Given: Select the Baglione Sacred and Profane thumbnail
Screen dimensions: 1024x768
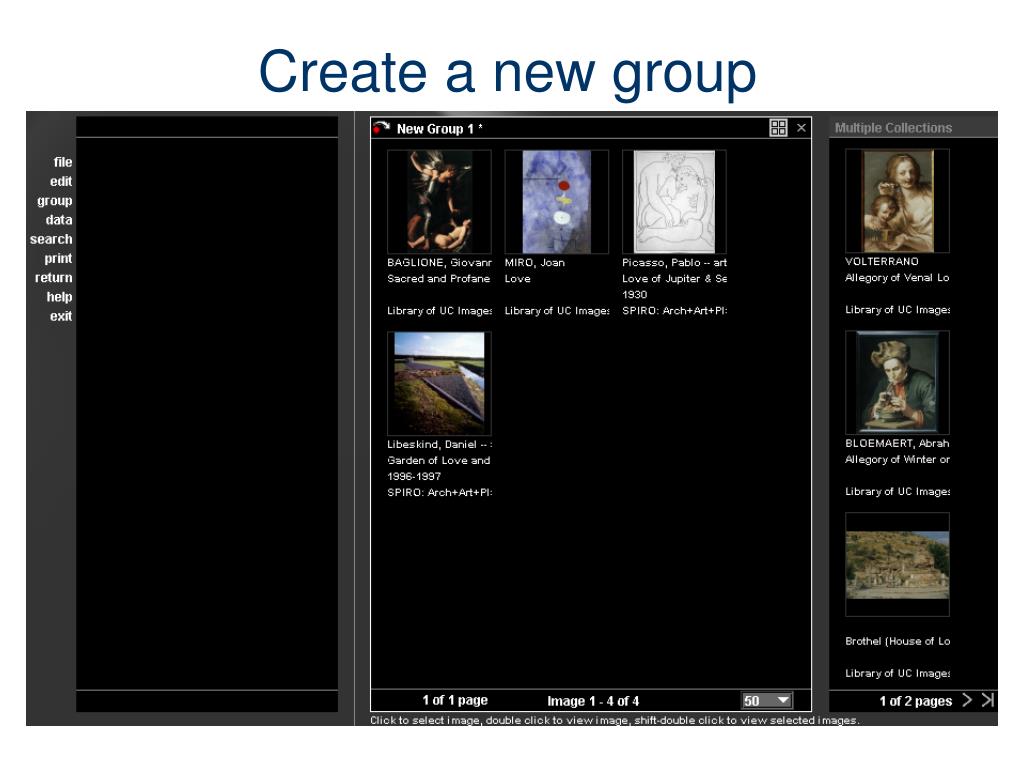Looking at the screenshot, I should pos(439,201).
